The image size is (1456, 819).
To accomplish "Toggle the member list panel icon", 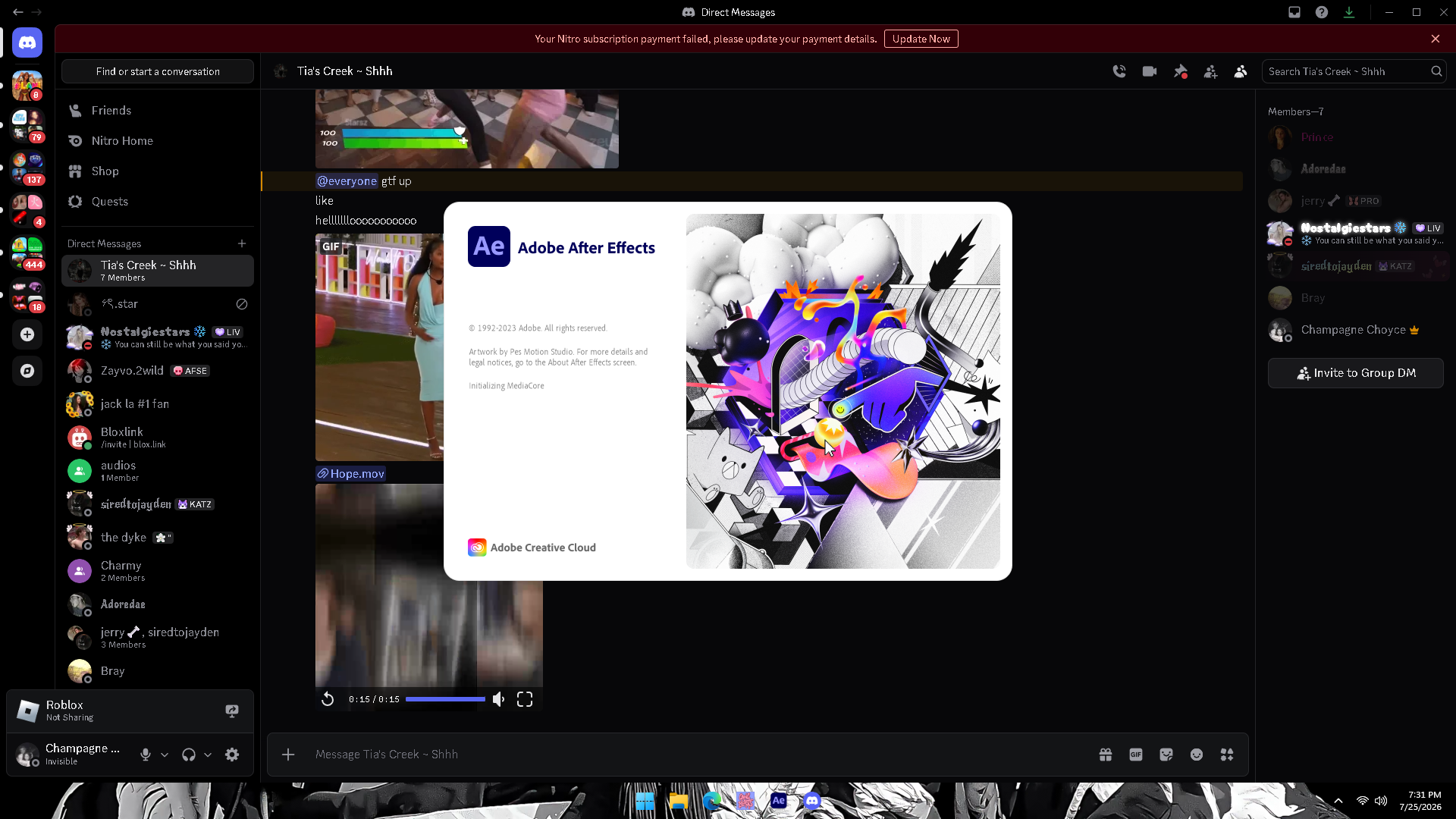I will (1241, 71).
